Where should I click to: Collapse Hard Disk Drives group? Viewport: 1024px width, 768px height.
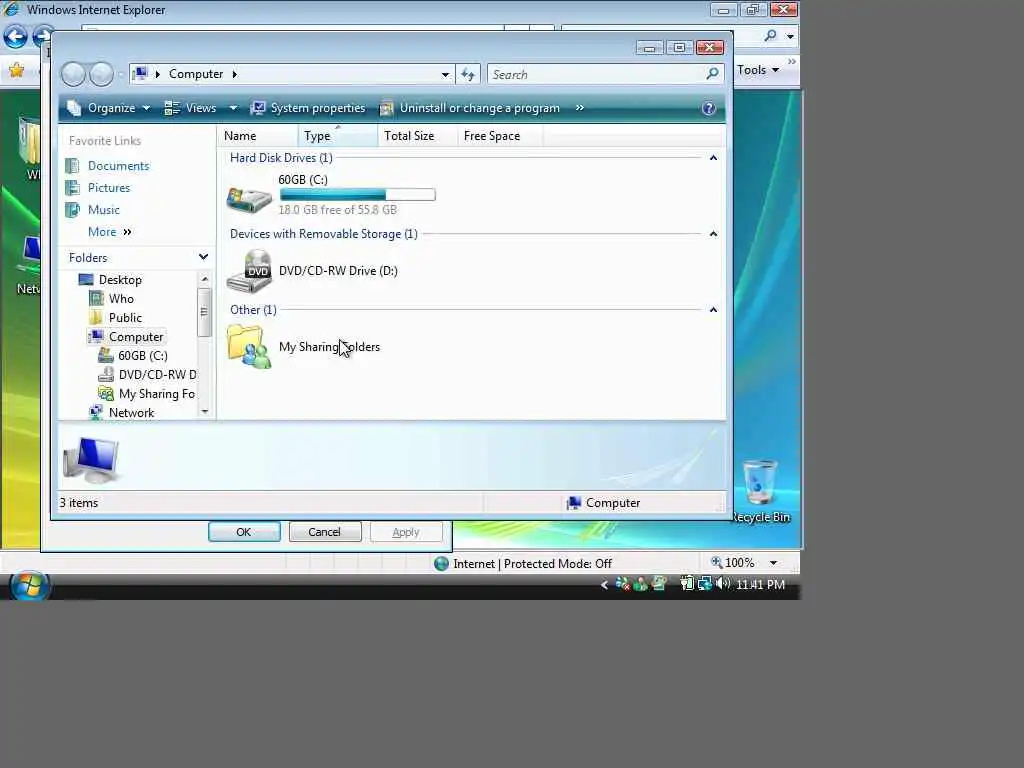click(x=713, y=158)
